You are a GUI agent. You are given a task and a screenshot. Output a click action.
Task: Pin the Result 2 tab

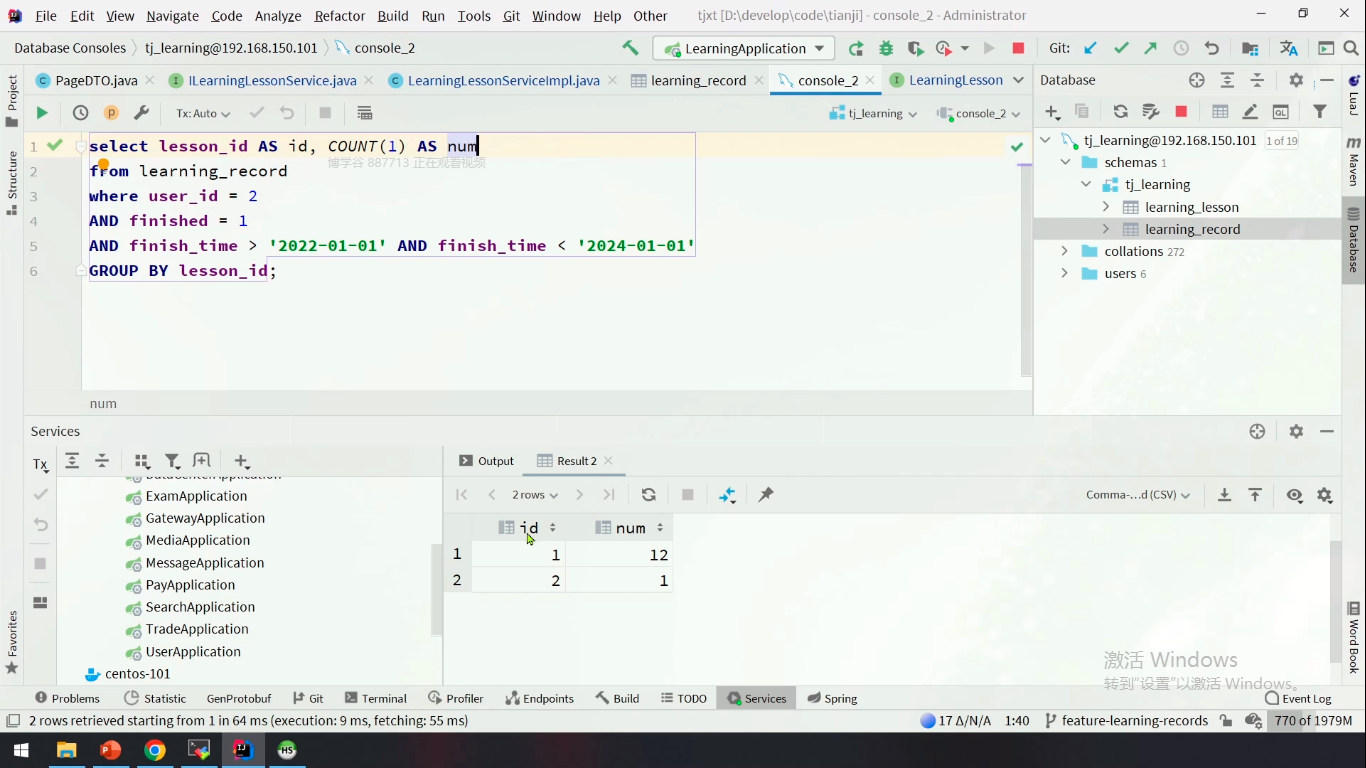(x=766, y=495)
